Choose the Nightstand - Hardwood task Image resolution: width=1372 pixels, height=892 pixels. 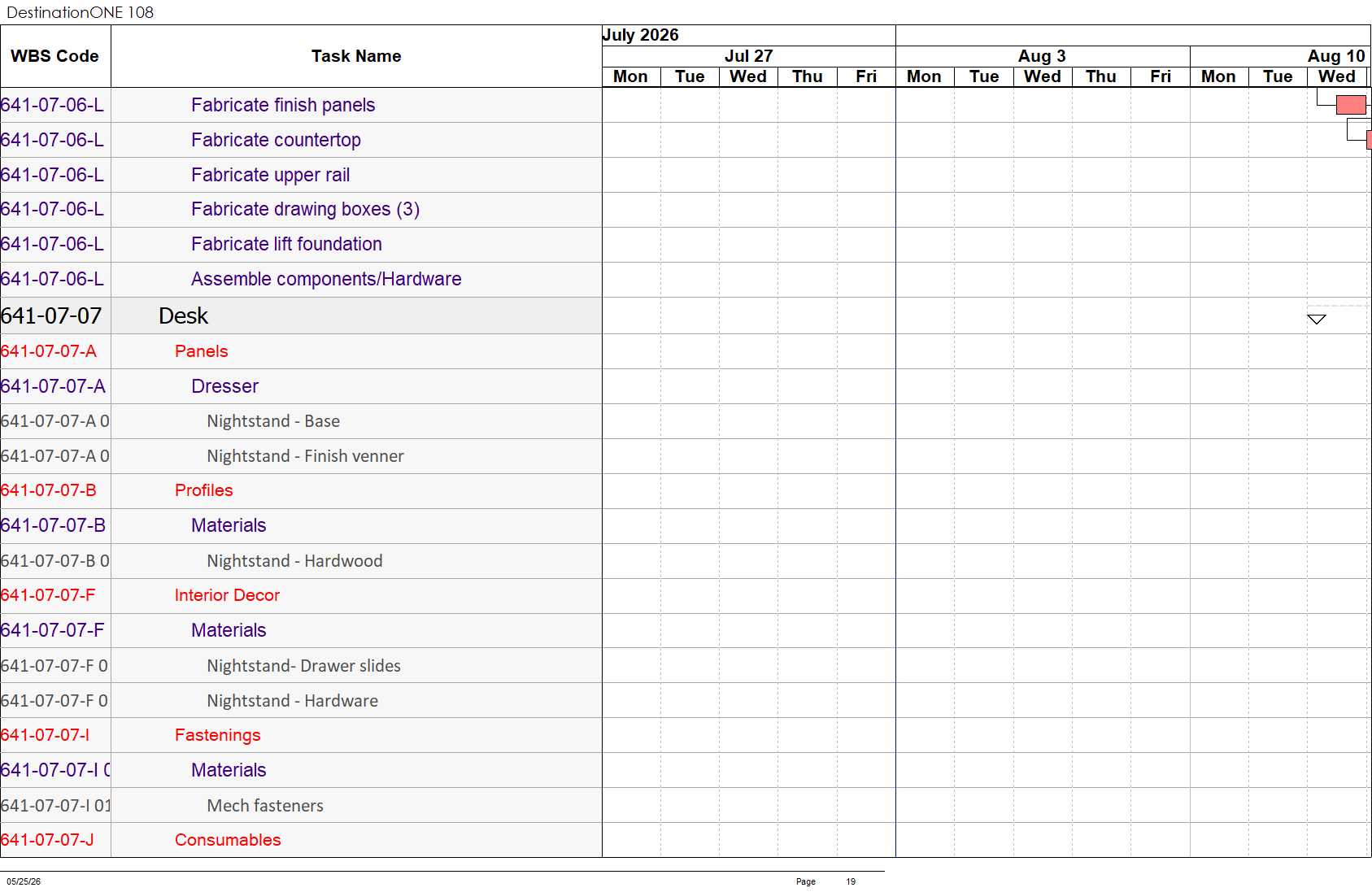(x=294, y=561)
